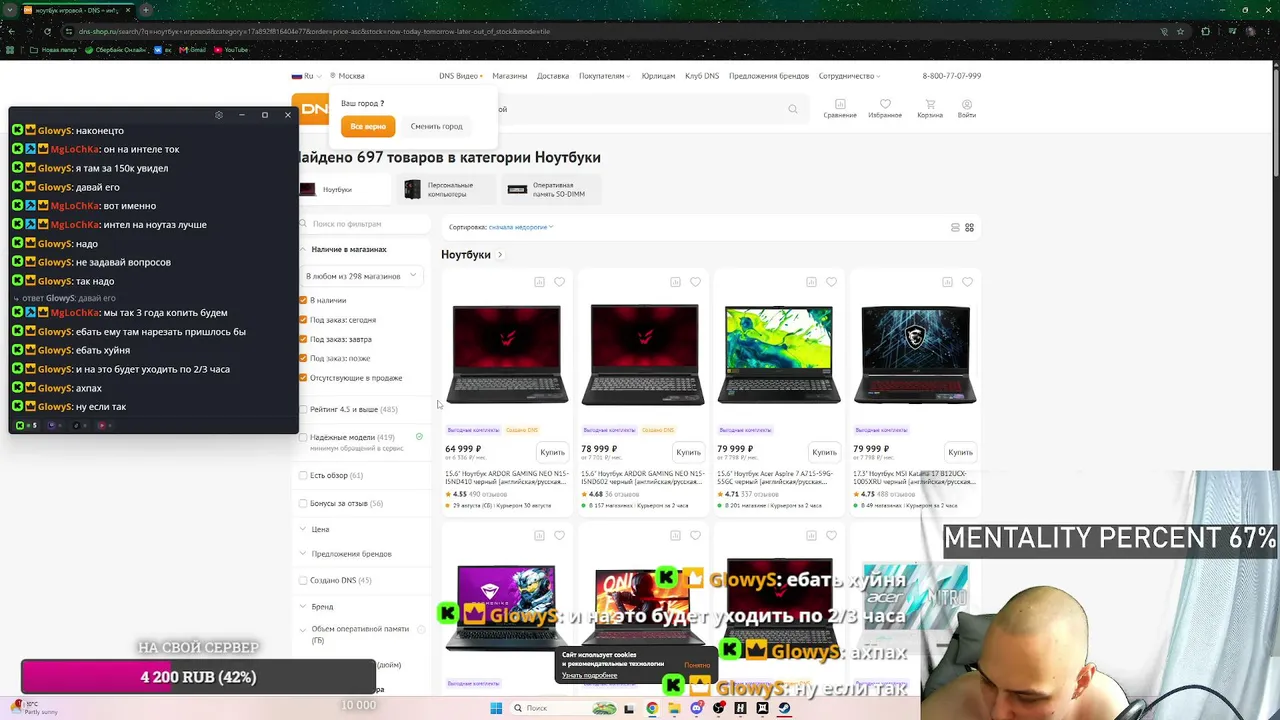The width and height of the screenshot is (1280, 720).
Task: Select 'Оперативная память SO-DIMM' category tab
Action: pos(553,189)
